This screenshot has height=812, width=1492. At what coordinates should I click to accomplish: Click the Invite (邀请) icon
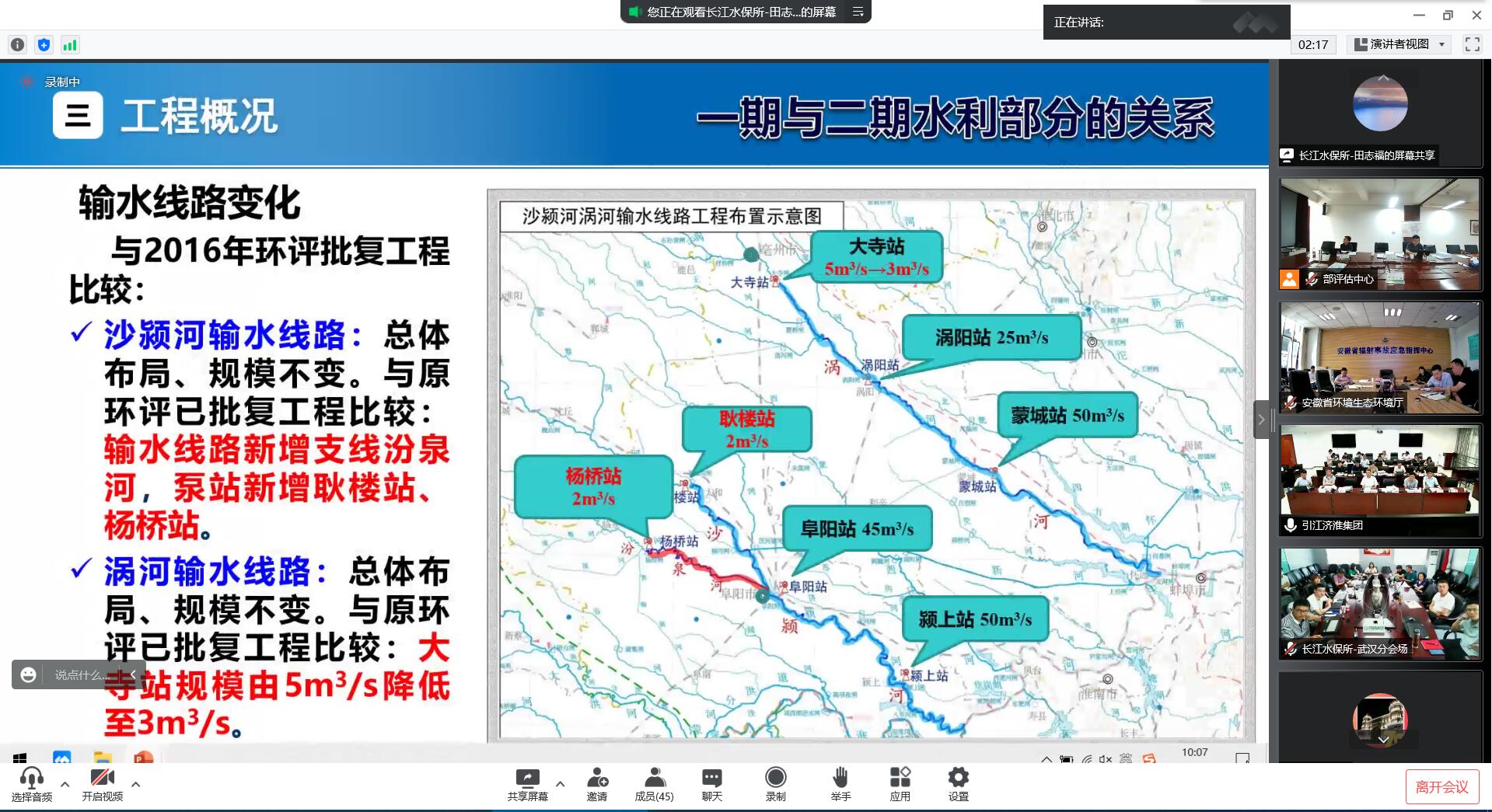[597, 784]
